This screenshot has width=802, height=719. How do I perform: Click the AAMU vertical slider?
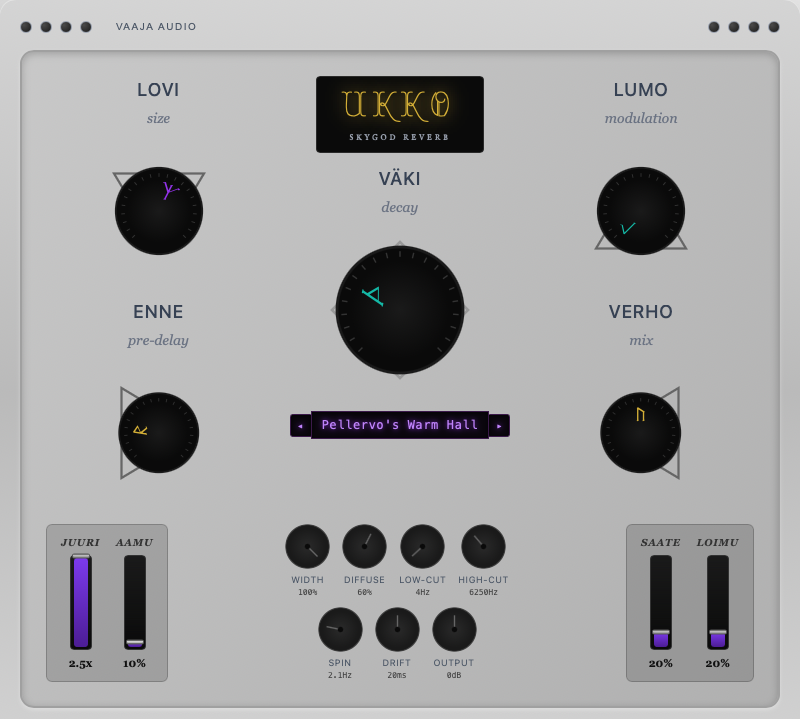[x=135, y=602]
